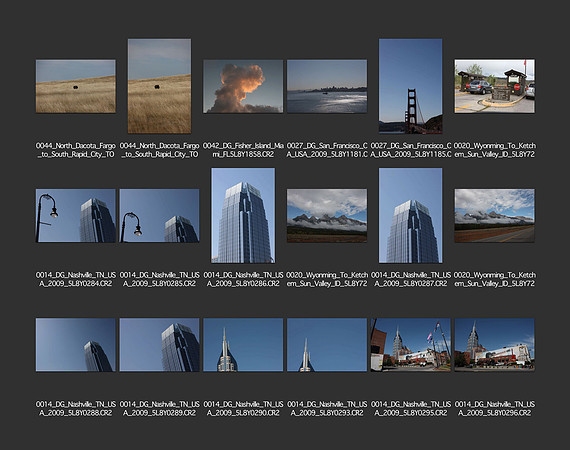Image resolution: width=570 pixels, height=450 pixels.
Task: Select the SL8Y0296 Nashville street scene thumbnail
Action: pyautogui.click(x=494, y=345)
